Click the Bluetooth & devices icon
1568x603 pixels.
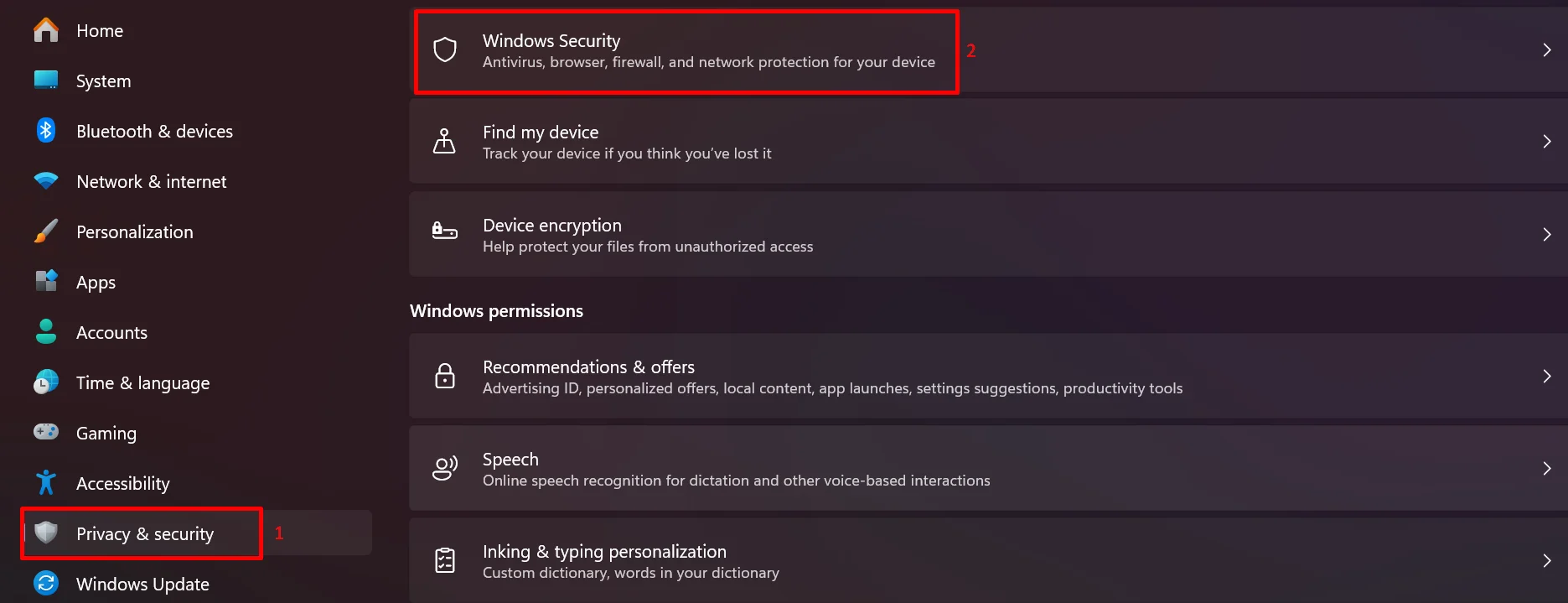pos(45,131)
